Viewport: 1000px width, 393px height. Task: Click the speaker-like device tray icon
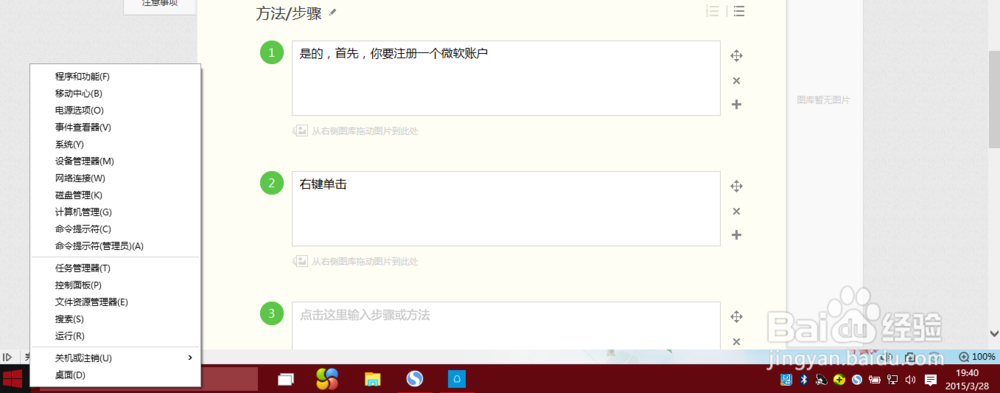[x=822, y=380]
